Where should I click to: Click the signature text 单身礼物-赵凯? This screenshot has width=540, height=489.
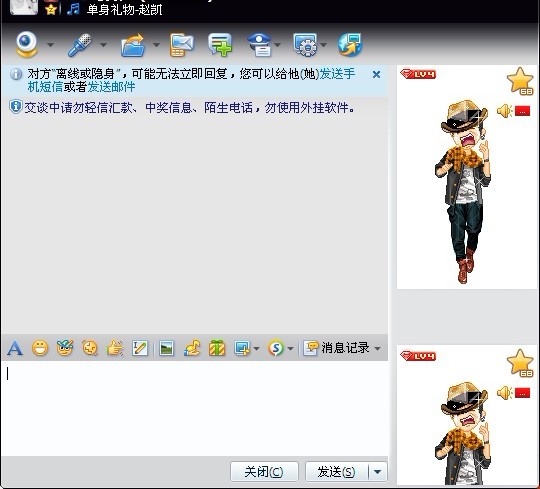tap(124, 10)
